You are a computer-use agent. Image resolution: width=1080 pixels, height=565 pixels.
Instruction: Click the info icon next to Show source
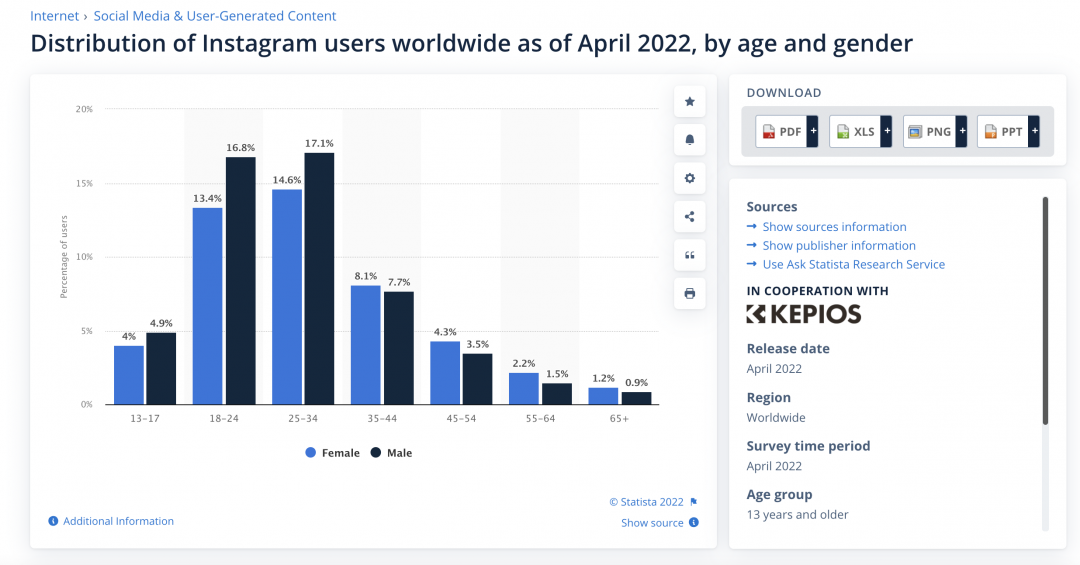coord(694,522)
